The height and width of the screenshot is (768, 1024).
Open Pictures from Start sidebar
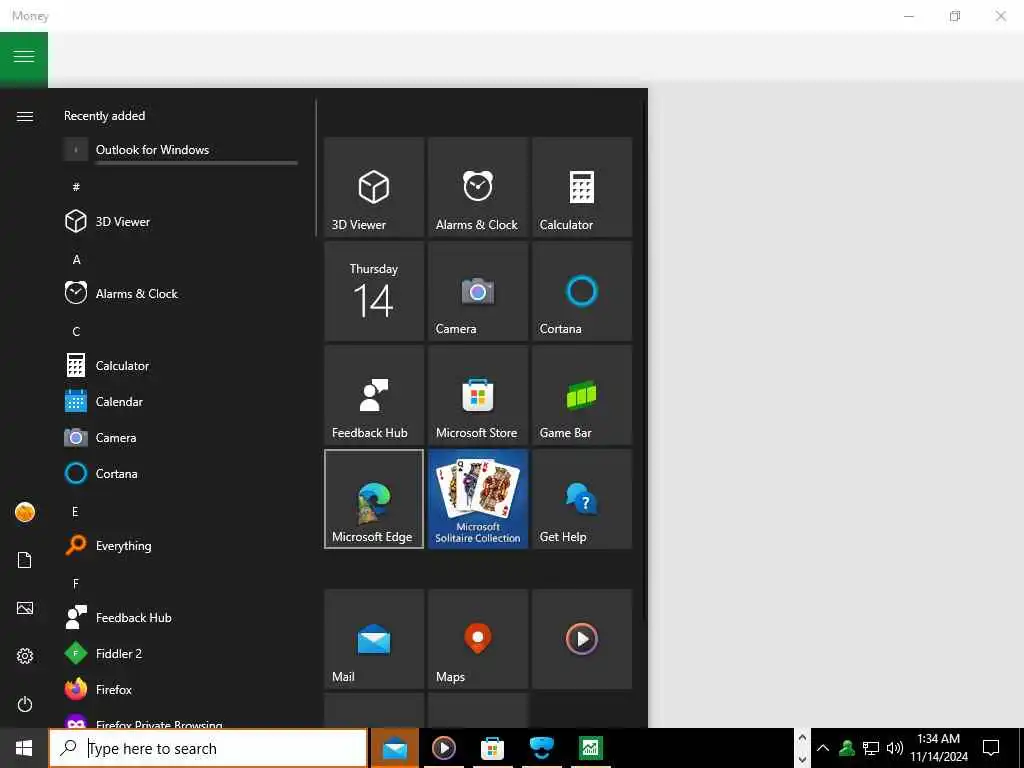click(25, 609)
